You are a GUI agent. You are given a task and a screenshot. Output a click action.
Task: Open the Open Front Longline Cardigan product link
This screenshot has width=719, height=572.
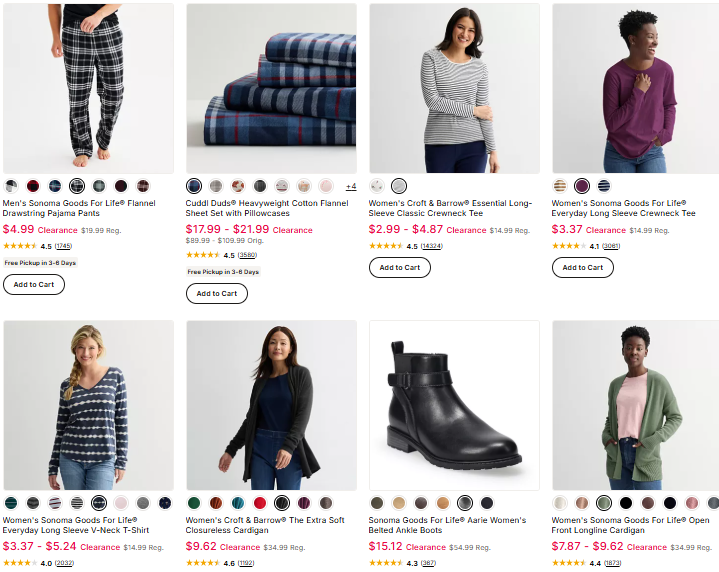pyautogui.click(x=630, y=525)
